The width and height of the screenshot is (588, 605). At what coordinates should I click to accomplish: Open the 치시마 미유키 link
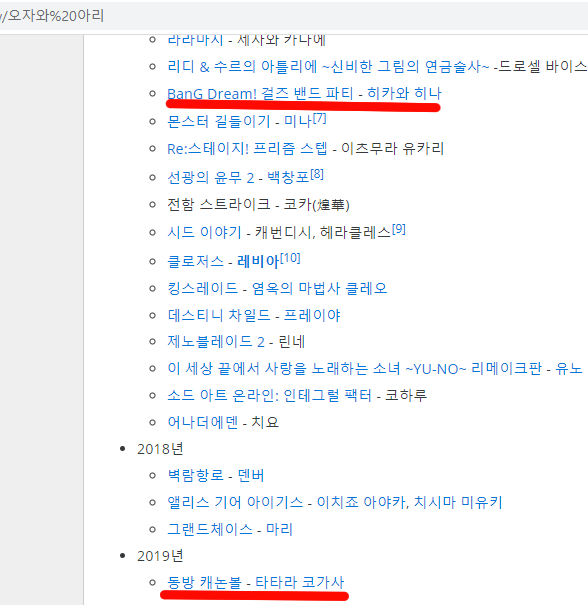pos(458,503)
